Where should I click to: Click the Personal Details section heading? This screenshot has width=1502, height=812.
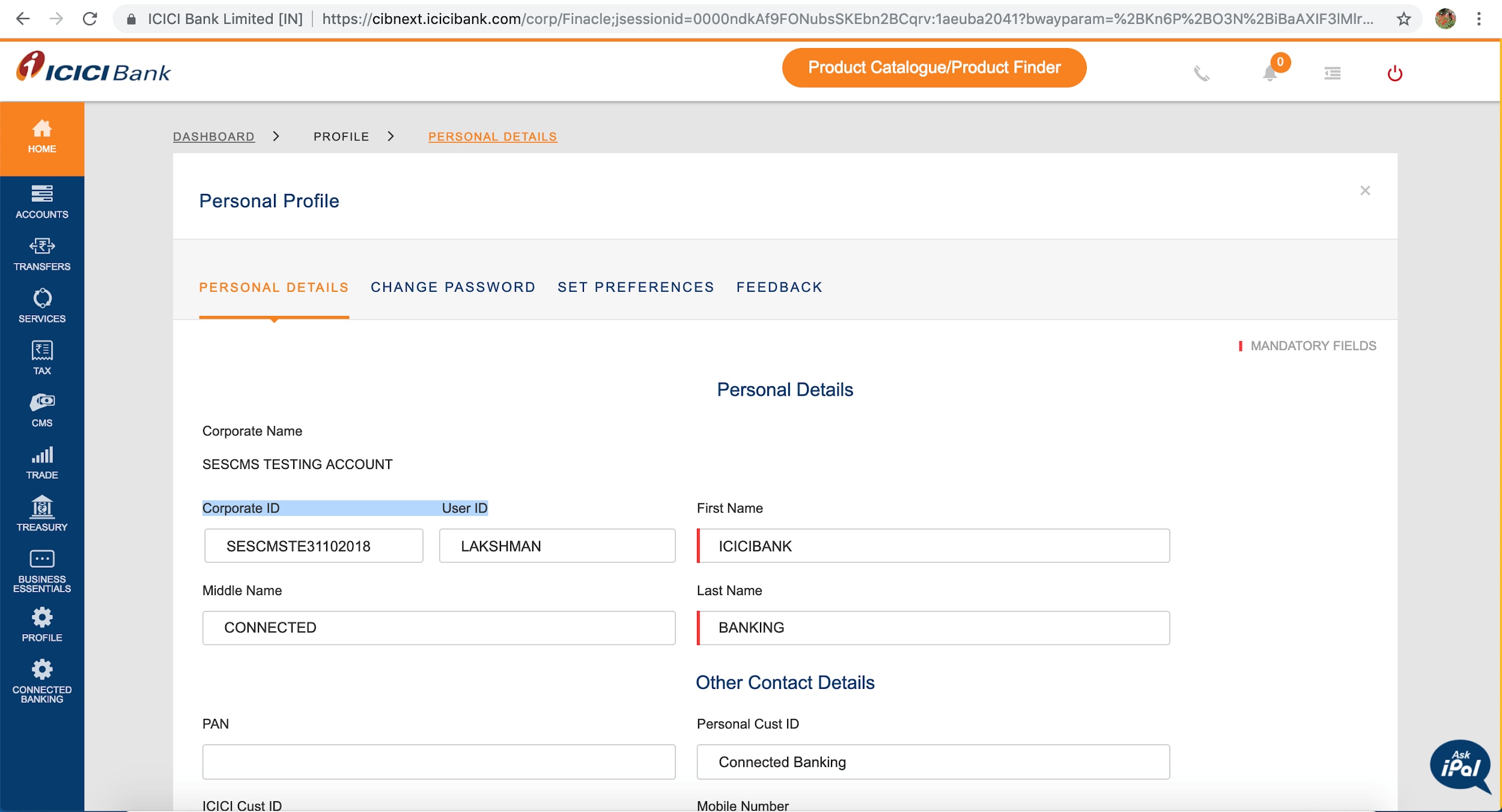[x=785, y=390]
